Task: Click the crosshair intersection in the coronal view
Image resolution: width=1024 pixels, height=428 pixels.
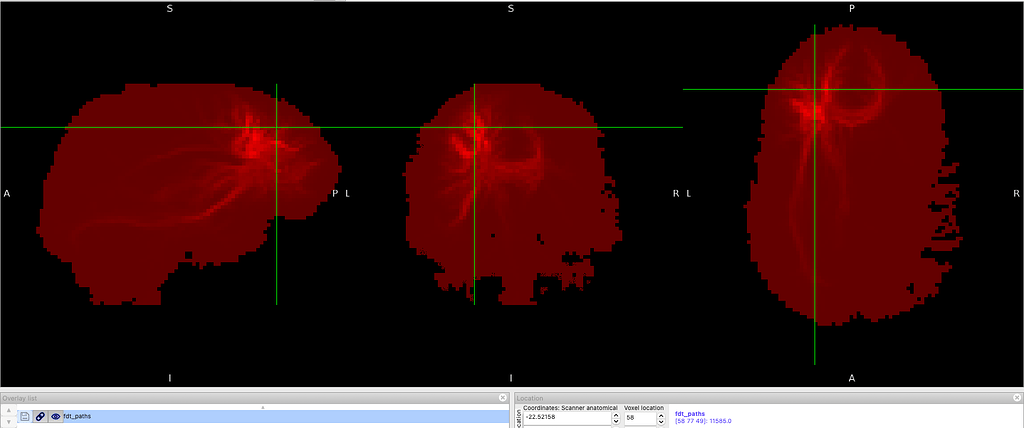Action: click(x=474, y=127)
